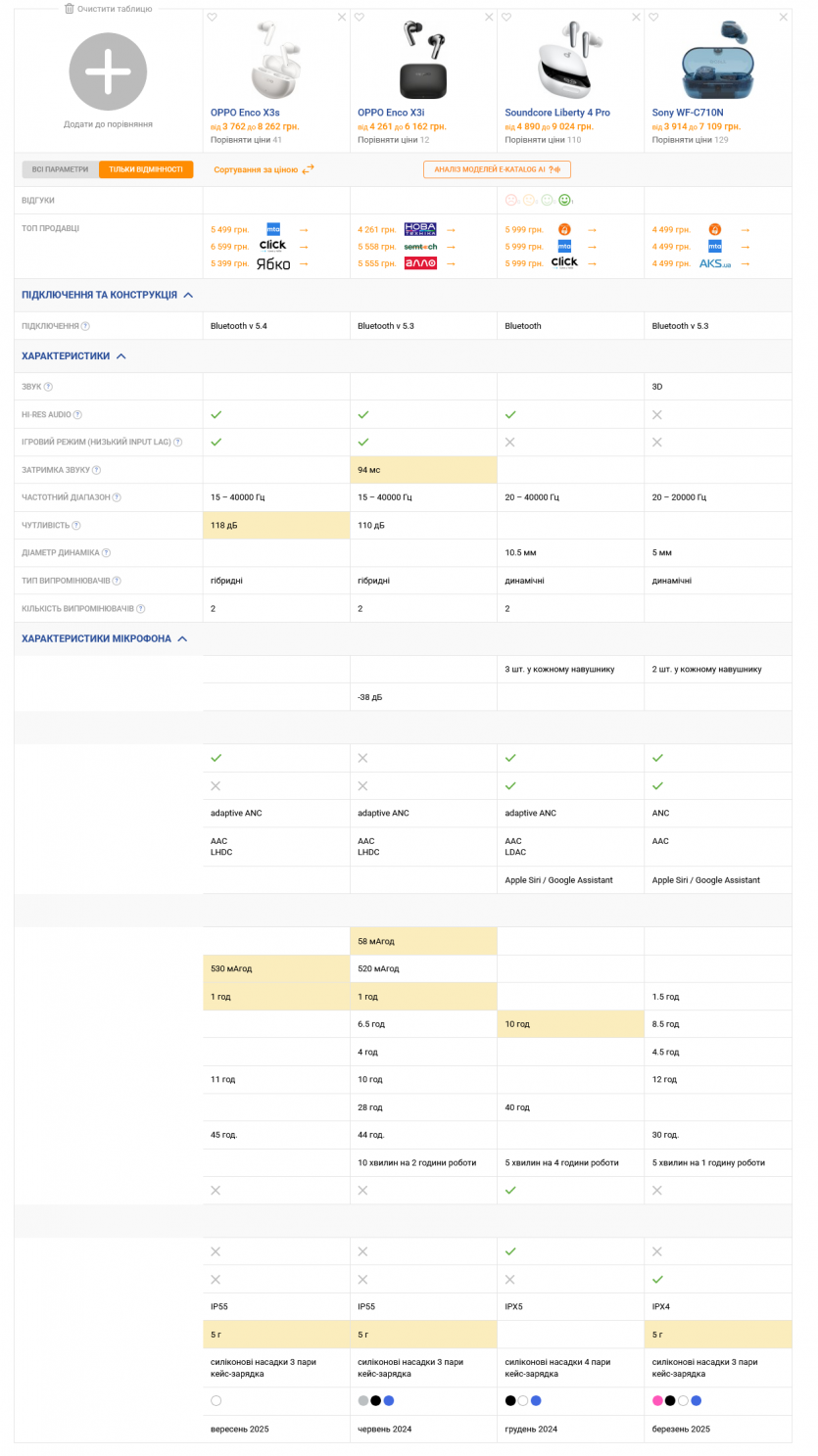Image resolution: width=818 pixels, height=1456 pixels.
Task: Collapse the Характеристики мікрофона section
Action: point(182,638)
